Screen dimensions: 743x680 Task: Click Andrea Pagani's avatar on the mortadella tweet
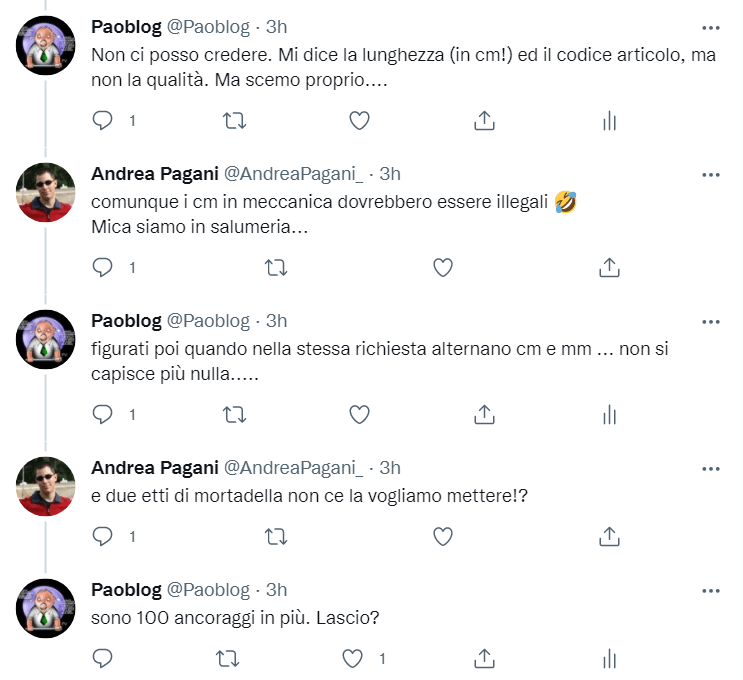tap(47, 486)
